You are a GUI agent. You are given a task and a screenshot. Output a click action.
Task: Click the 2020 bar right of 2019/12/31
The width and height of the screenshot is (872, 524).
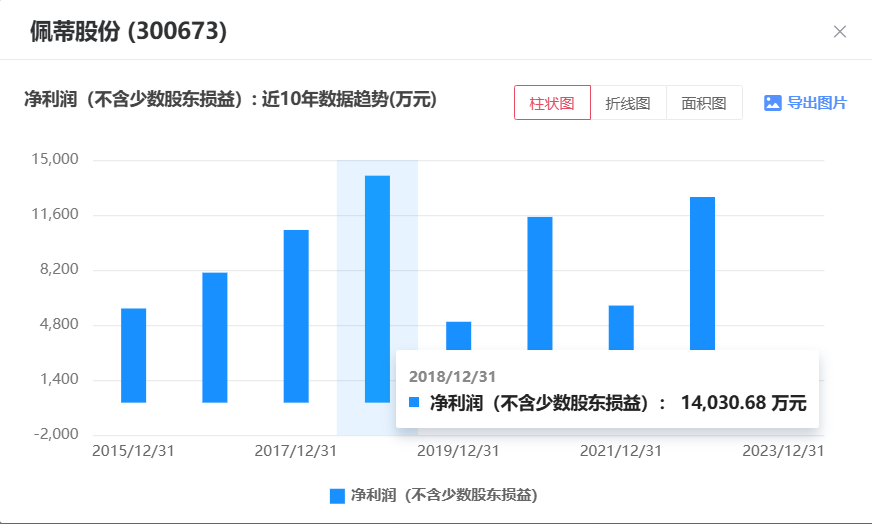[x=540, y=280]
